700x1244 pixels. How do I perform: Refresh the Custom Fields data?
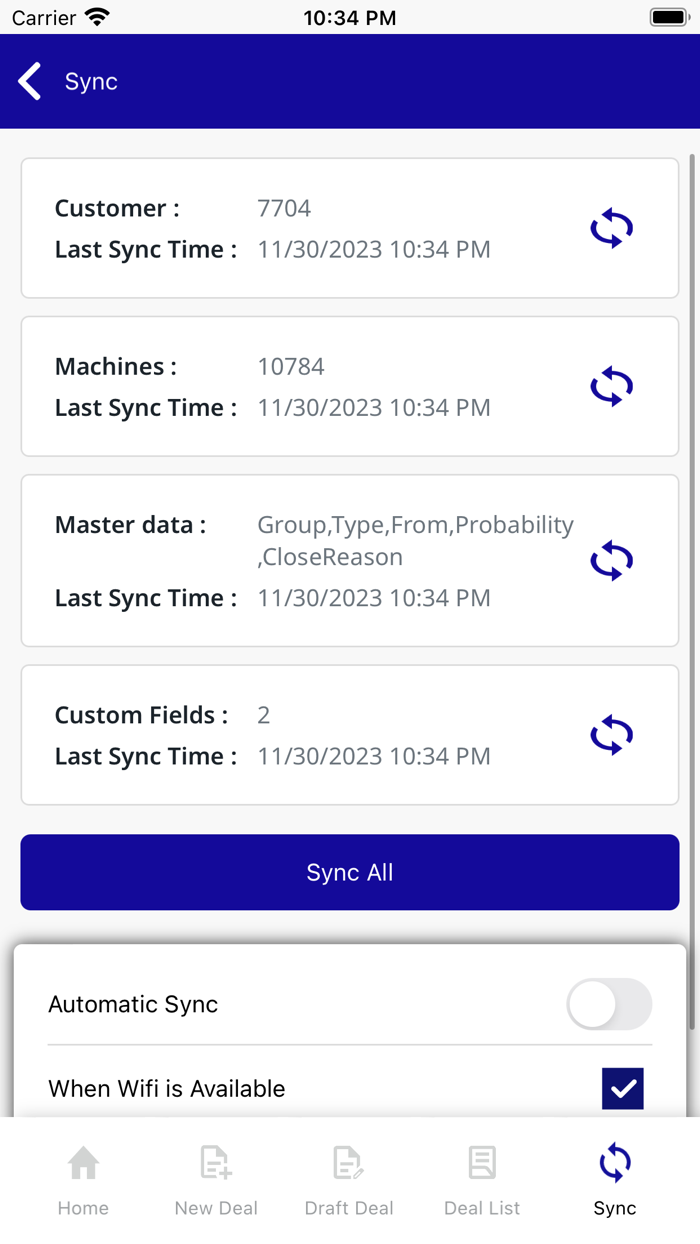tap(610, 734)
